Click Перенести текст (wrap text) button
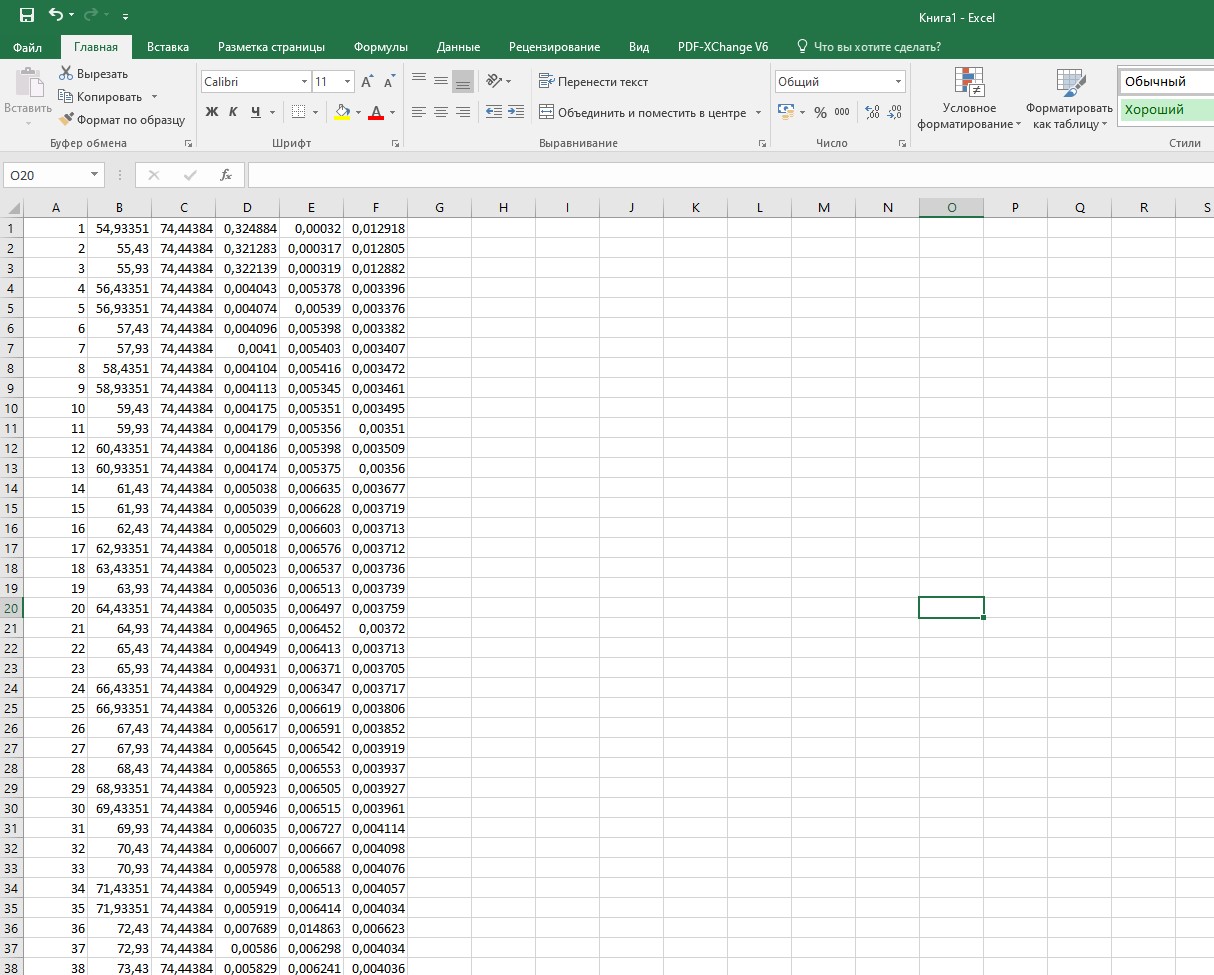Image resolution: width=1214 pixels, height=975 pixels. pyautogui.click(x=593, y=82)
